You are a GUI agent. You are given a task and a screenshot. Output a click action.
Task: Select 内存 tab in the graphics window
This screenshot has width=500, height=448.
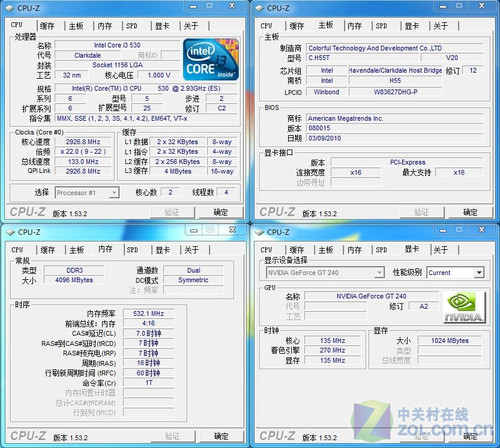tap(354, 250)
